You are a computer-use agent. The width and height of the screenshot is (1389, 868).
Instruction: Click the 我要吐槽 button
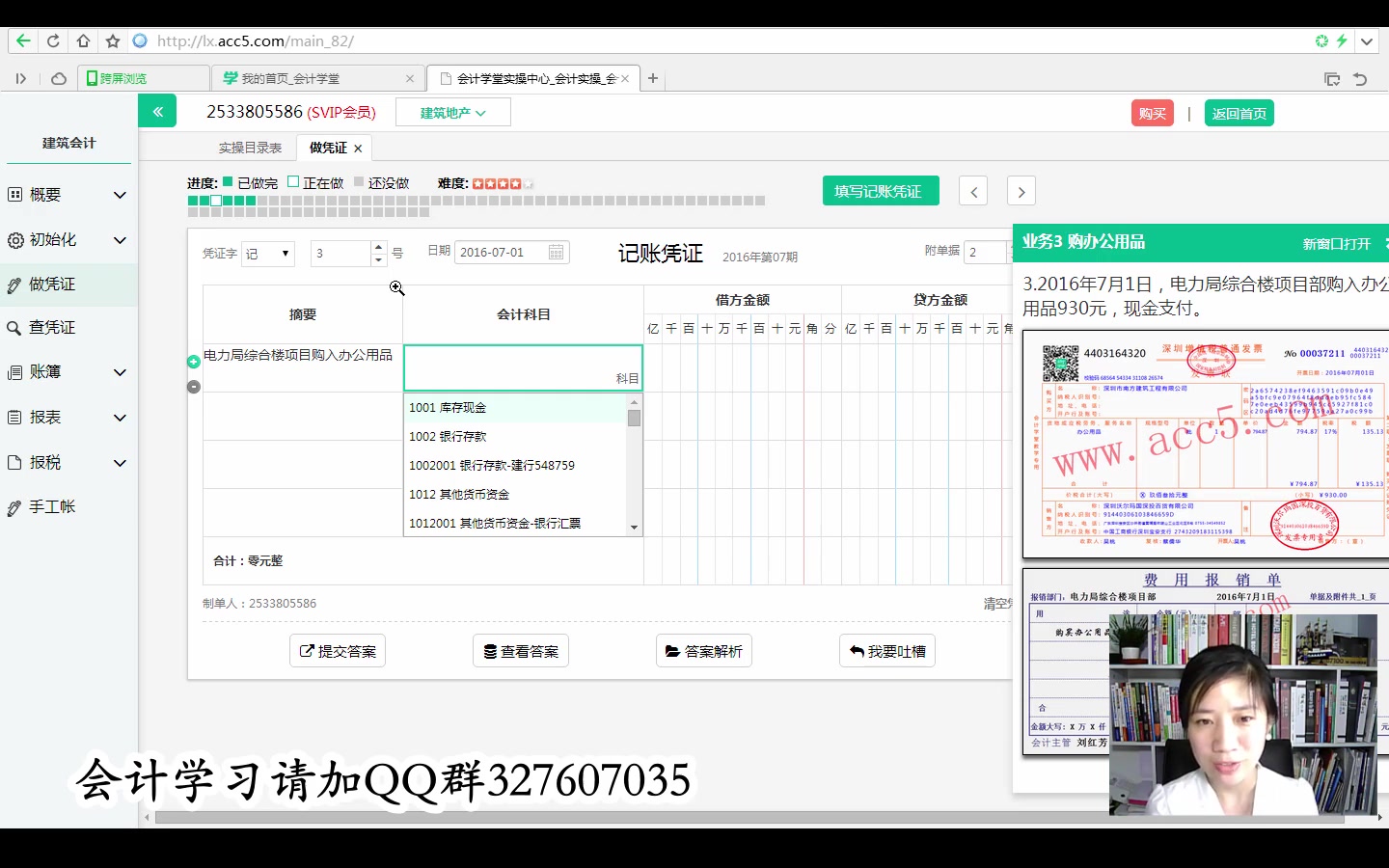[x=887, y=651]
